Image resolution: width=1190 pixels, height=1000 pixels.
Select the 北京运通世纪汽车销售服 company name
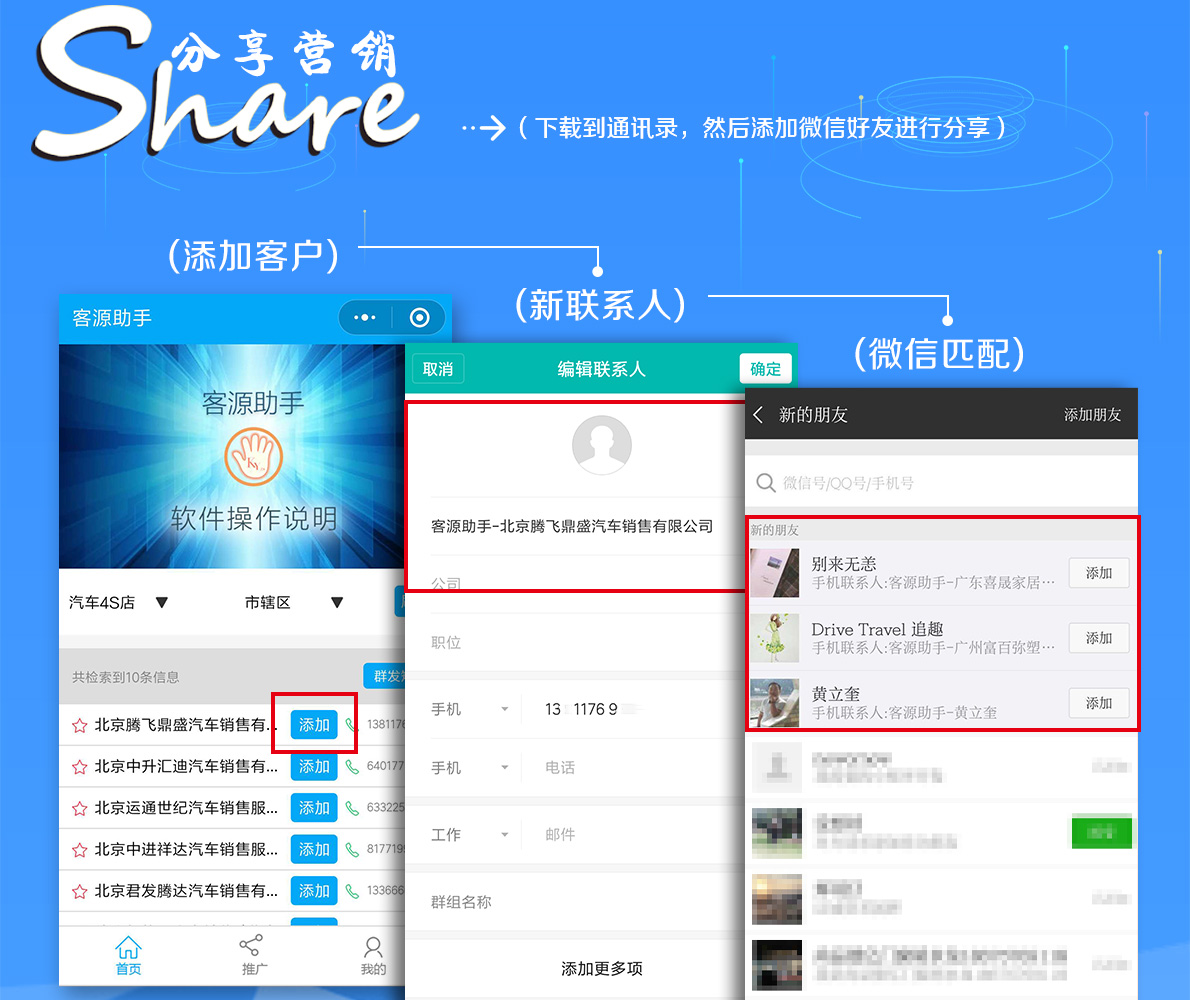(186, 808)
